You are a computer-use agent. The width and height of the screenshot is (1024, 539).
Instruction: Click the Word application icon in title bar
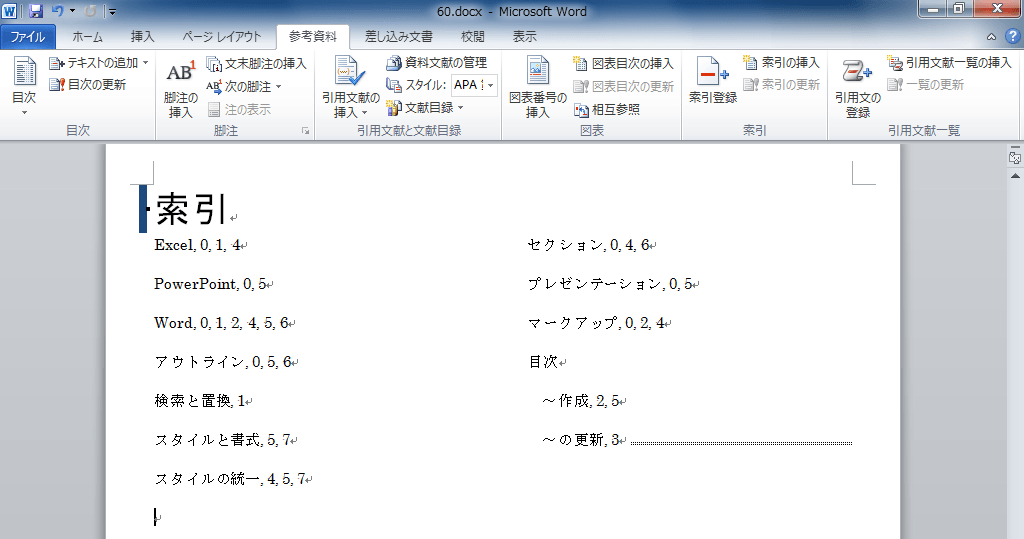coord(10,11)
